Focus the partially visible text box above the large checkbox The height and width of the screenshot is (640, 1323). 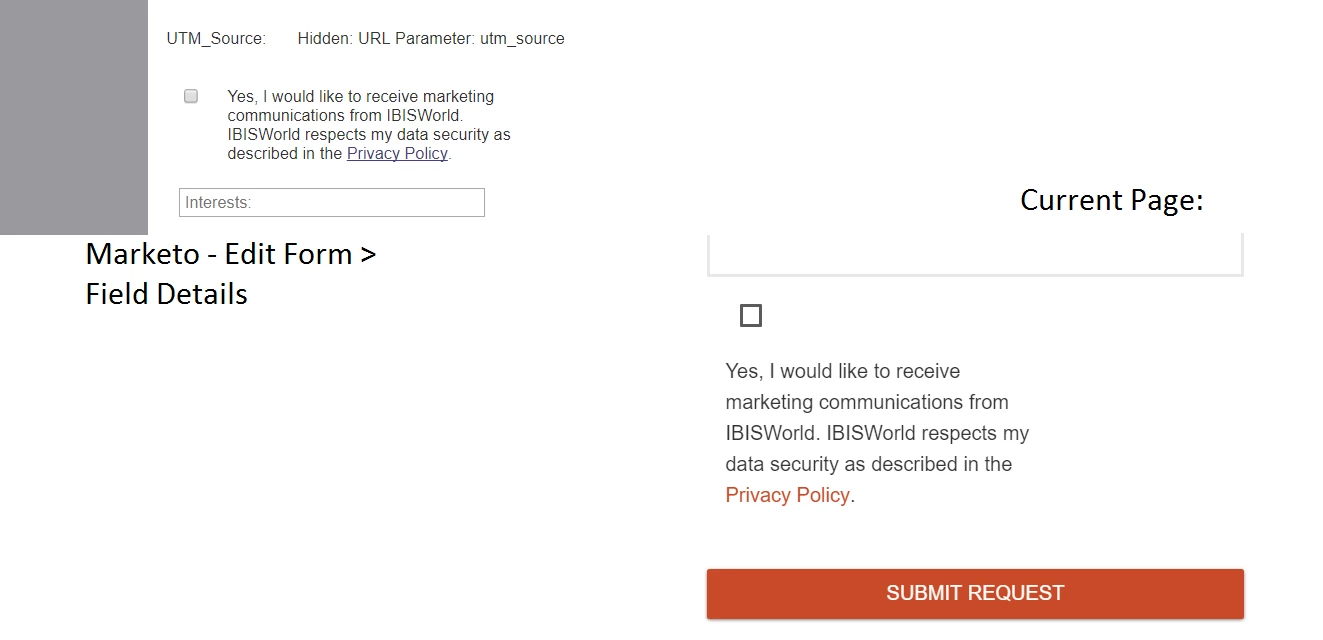click(x=974, y=255)
